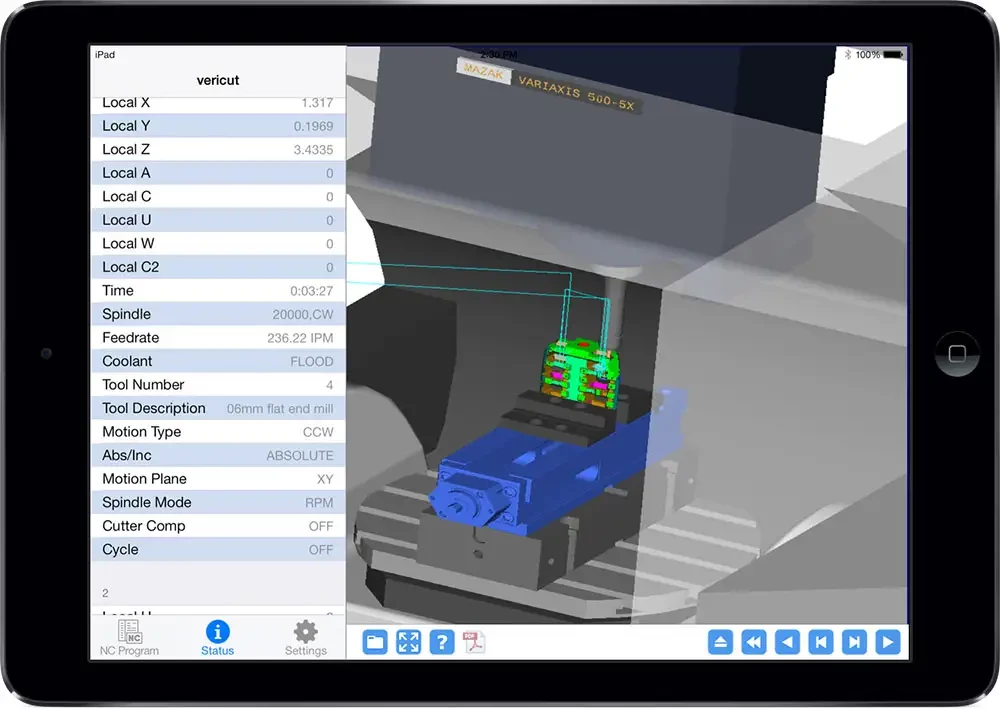The image size is (1000, 710).
Task: Tap the green workpiece in 3D view
Action: (x=579, y=374)
